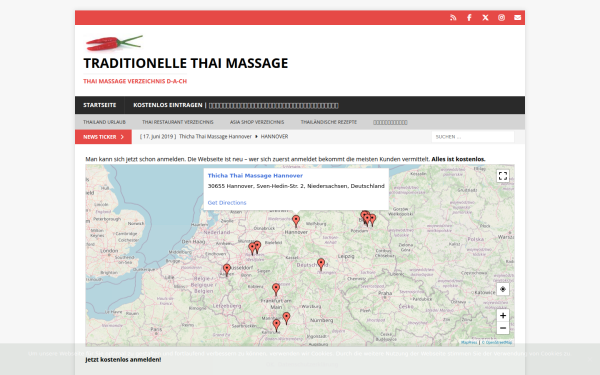The image size is (600, 375).
Task: Click the map locate-me button
Action: click(x=503, y=289)
